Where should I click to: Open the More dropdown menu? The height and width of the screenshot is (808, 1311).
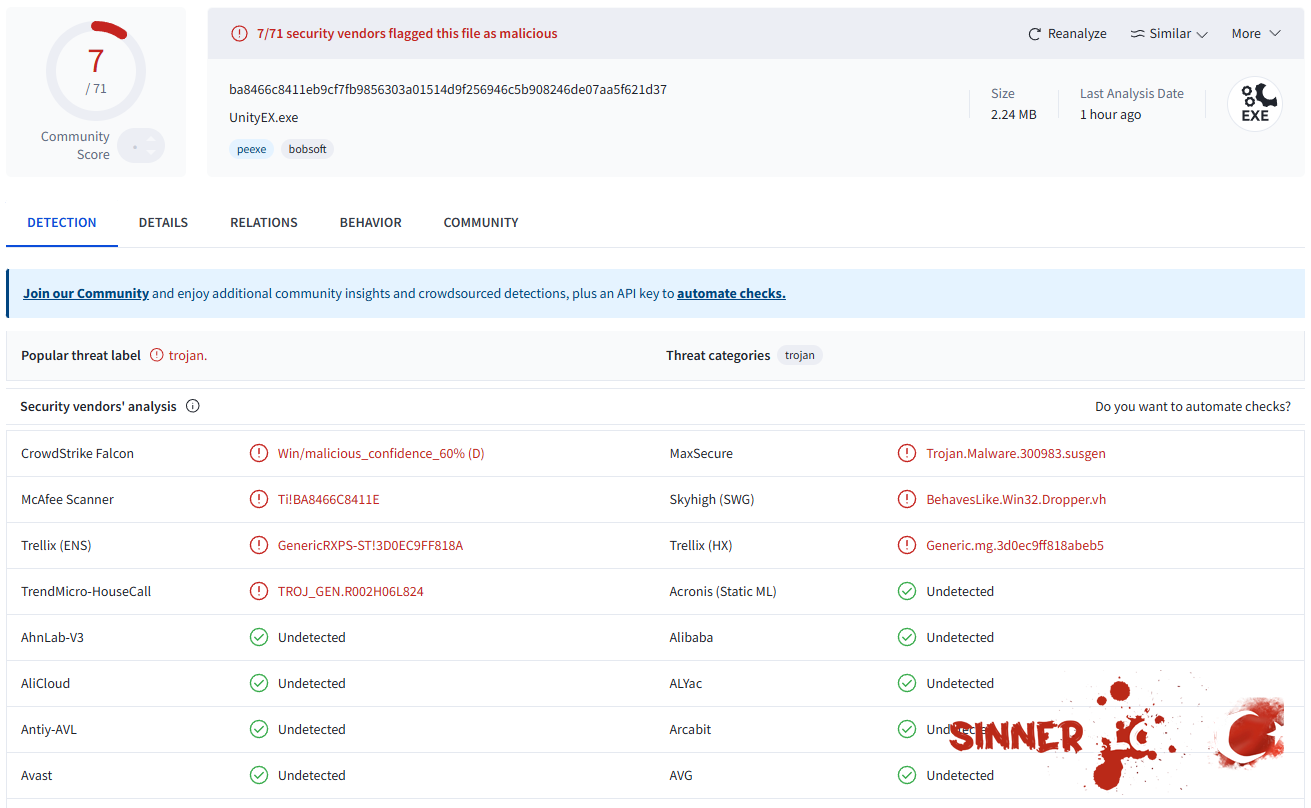pos(1255,34)
